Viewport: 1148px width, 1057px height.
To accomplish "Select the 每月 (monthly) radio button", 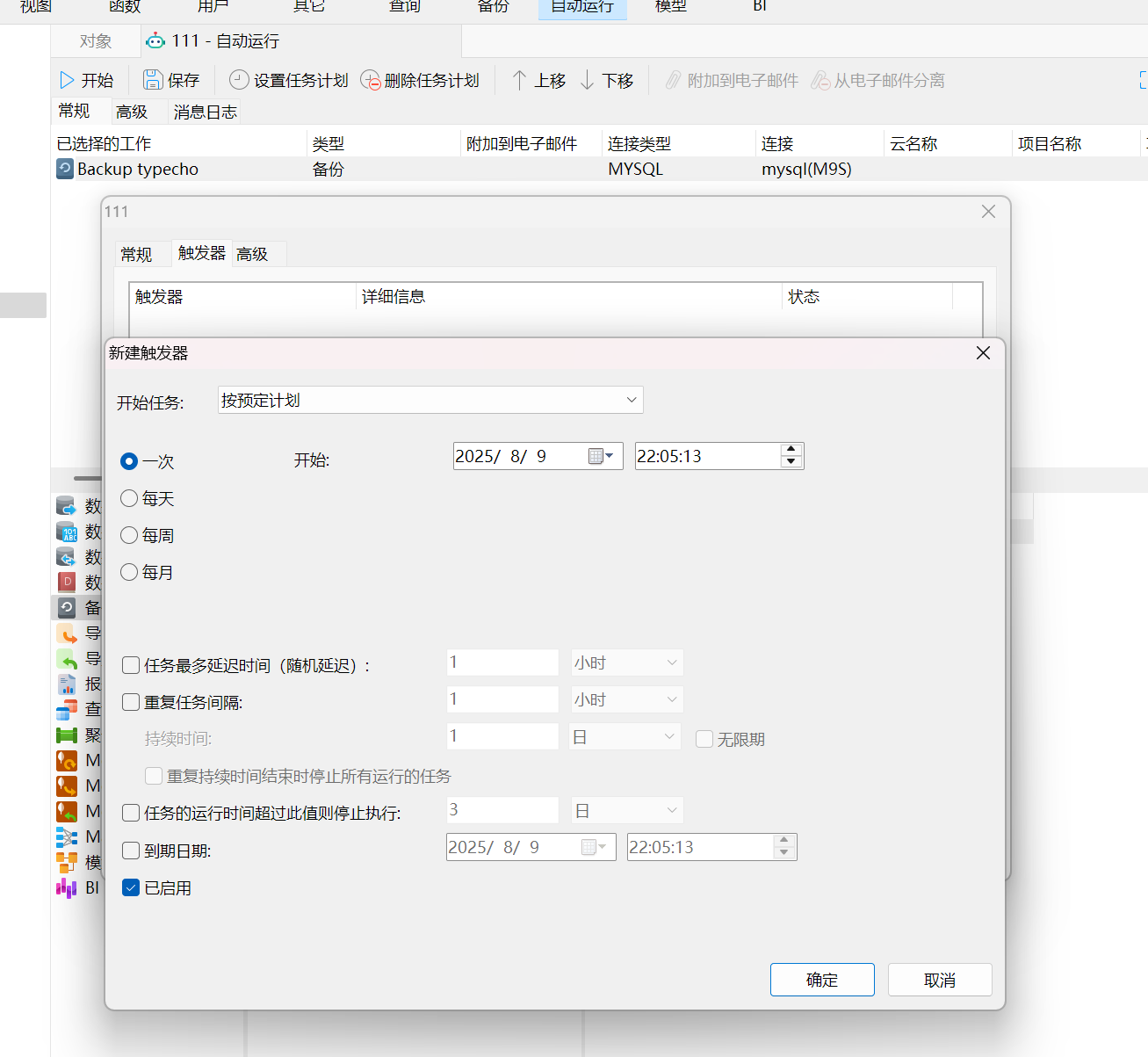I will (129, 572).
